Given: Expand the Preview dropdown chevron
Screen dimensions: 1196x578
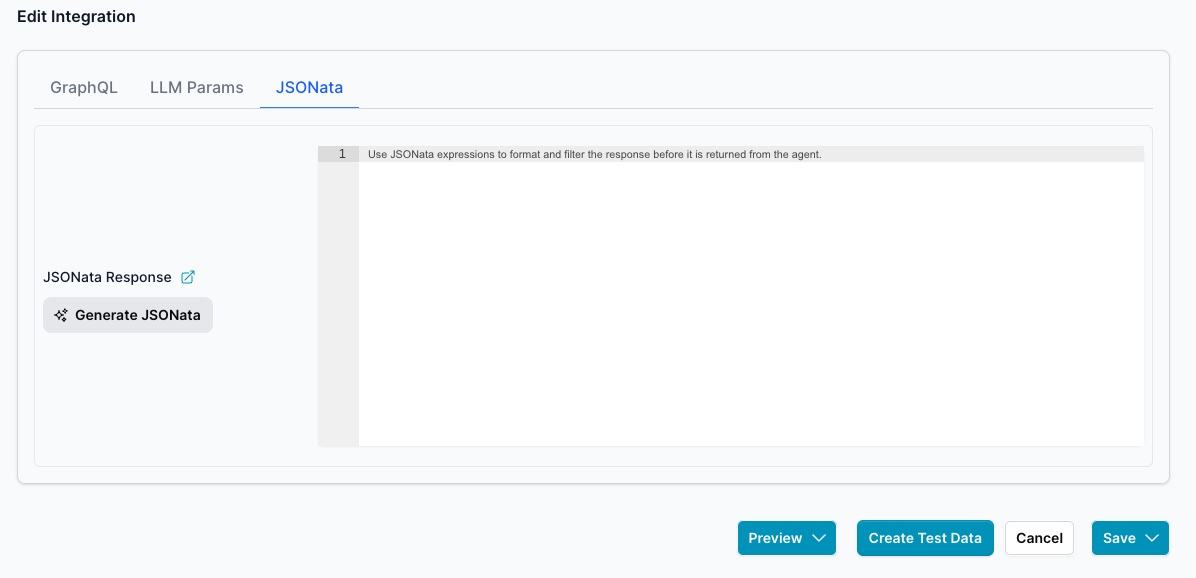Looking at the screenshot, I should [819, 538].
